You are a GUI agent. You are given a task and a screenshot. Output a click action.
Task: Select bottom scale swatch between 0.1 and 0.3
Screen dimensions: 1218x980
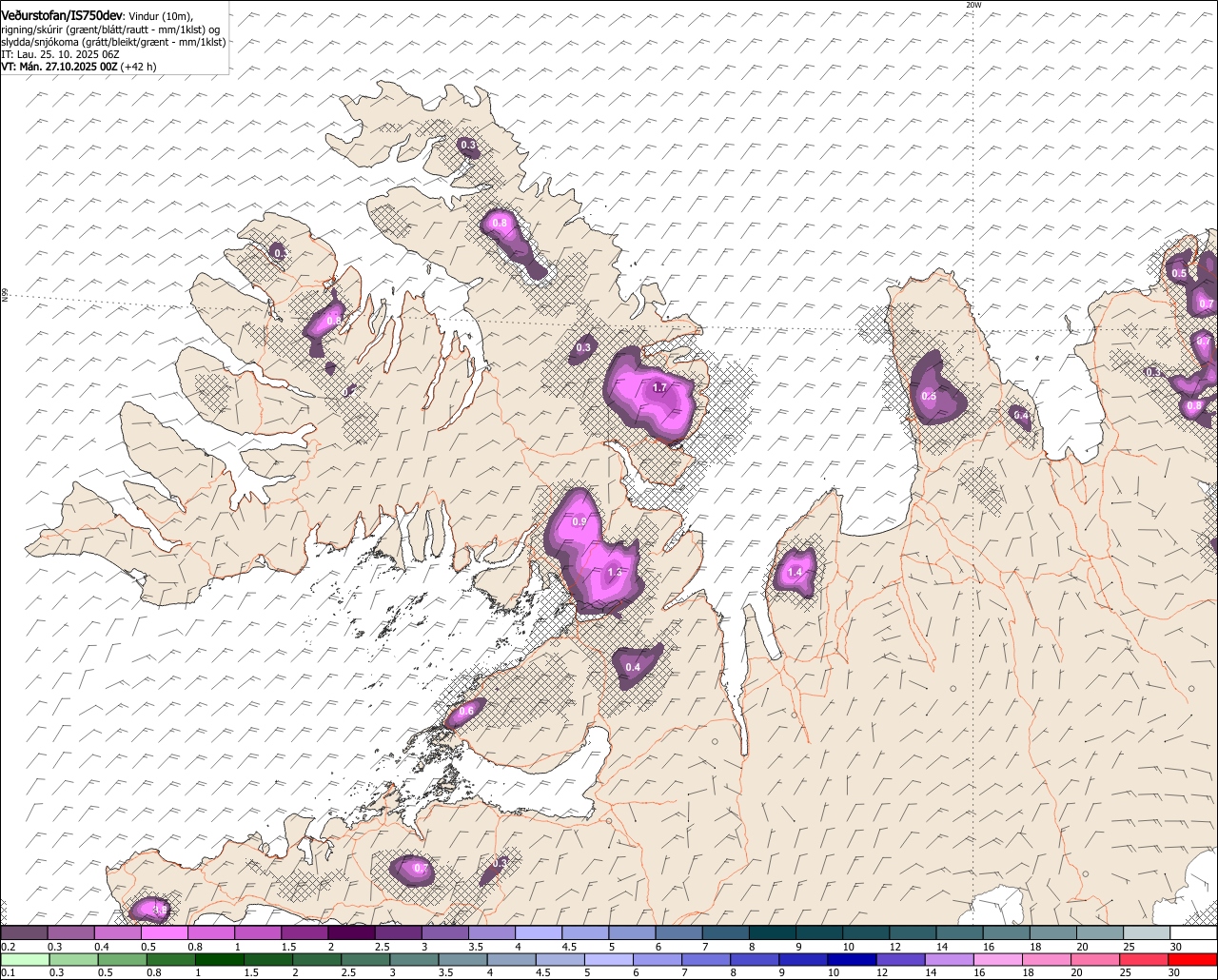tap(25, 960)
